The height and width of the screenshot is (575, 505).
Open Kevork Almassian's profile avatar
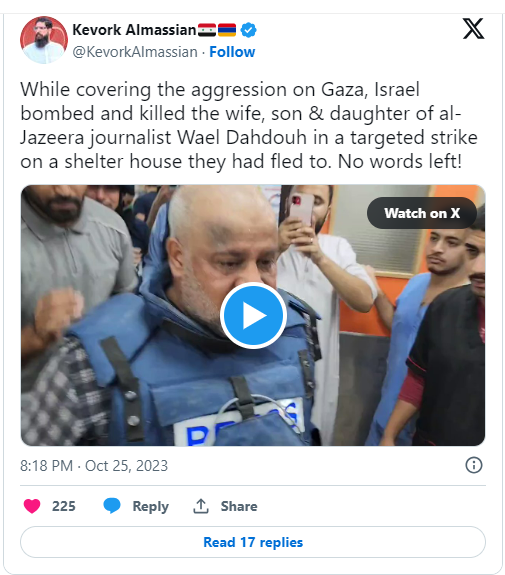pyautogui.click(x=44, y=40)
